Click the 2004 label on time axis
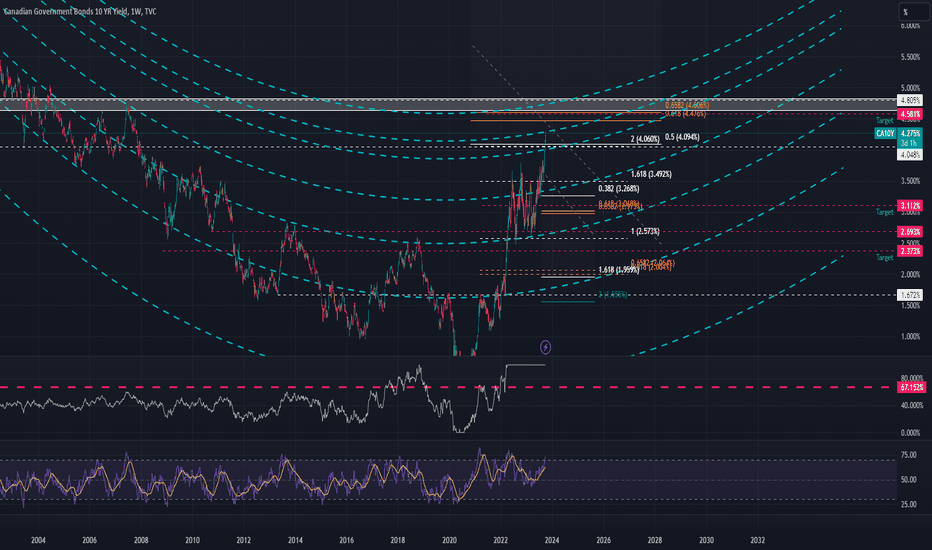The height and width of the screenshot is (550, 932). point(38,540)
